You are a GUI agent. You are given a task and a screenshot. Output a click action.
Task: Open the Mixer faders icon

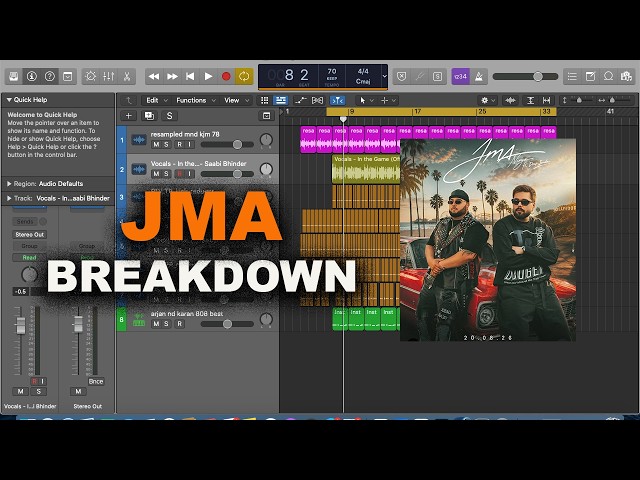click(x=109, y=76)
